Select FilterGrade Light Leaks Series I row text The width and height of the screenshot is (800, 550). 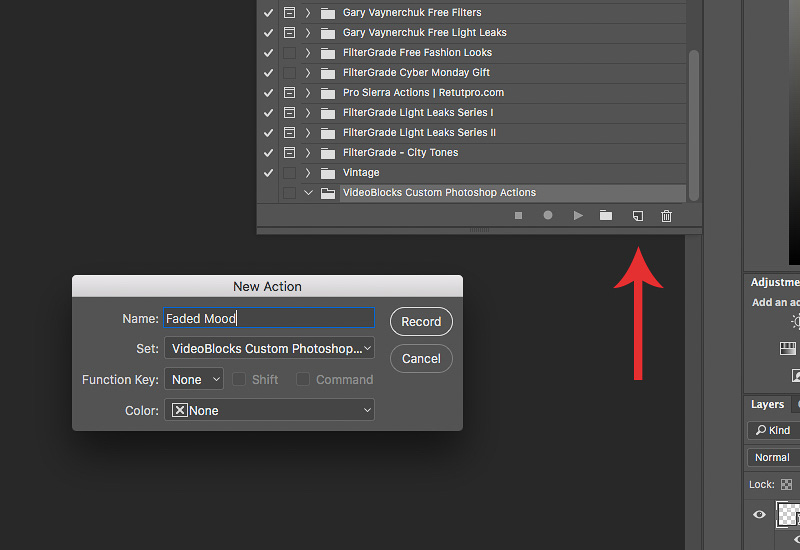tap(418, 112)
